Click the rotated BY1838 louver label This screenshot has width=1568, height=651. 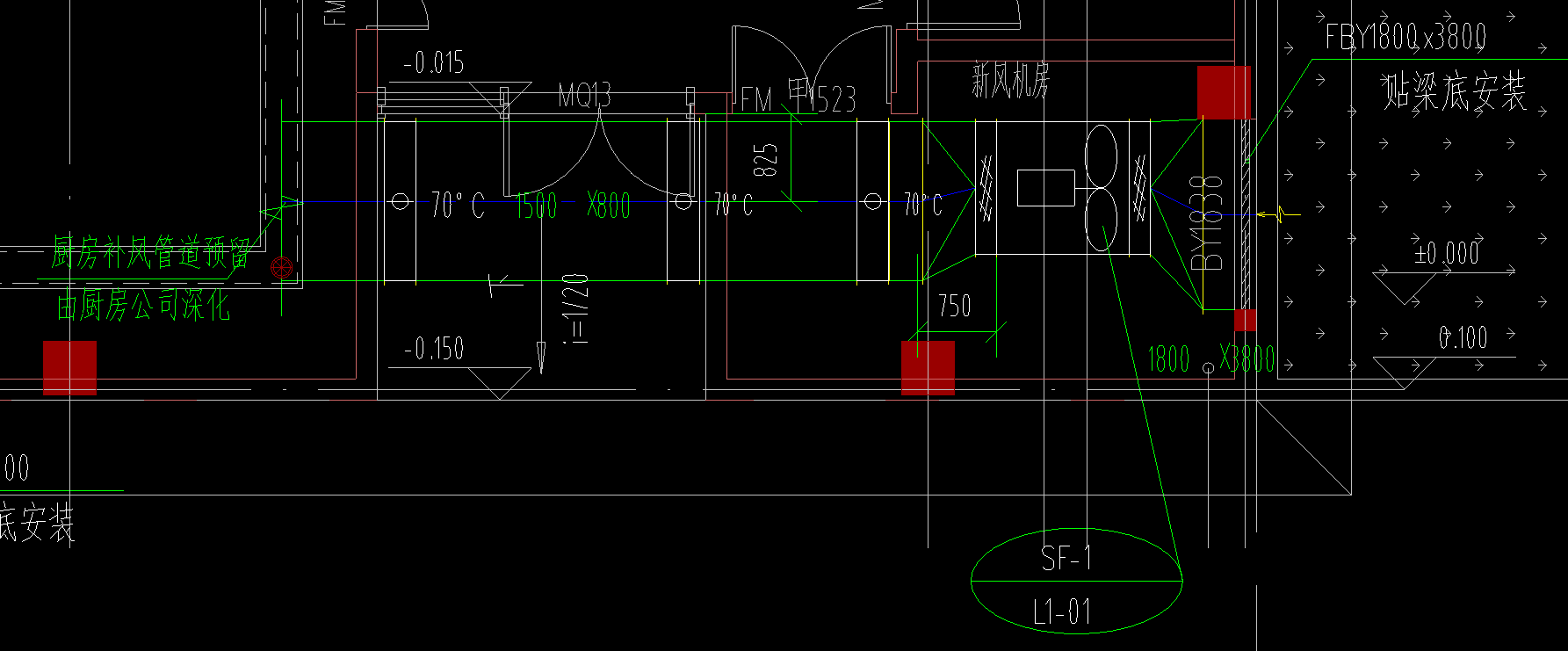coord(1209,222)
